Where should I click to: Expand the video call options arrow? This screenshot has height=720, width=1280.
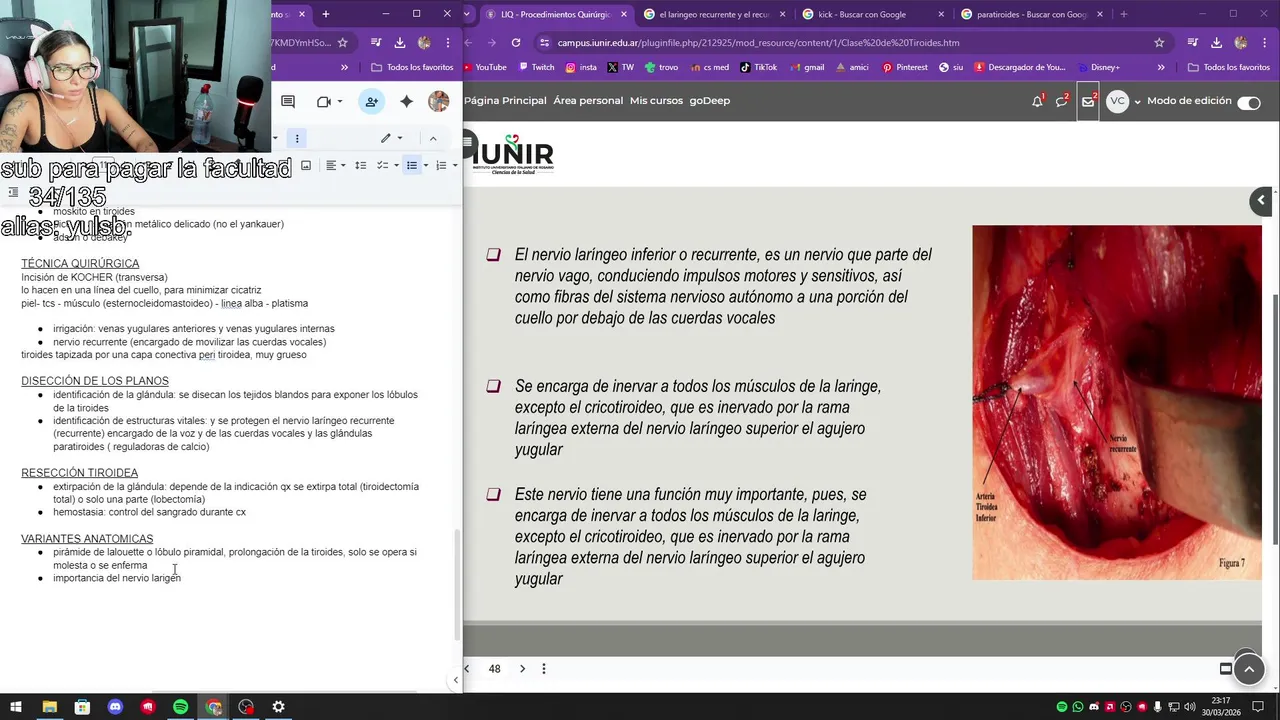tap(340, 102)
